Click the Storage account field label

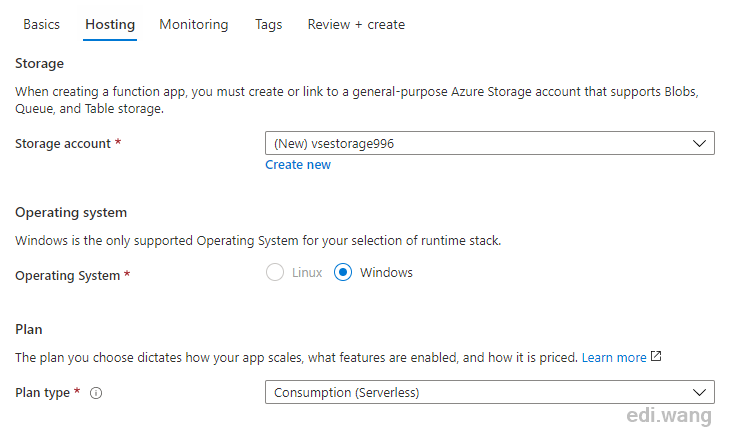click(63, 143)
